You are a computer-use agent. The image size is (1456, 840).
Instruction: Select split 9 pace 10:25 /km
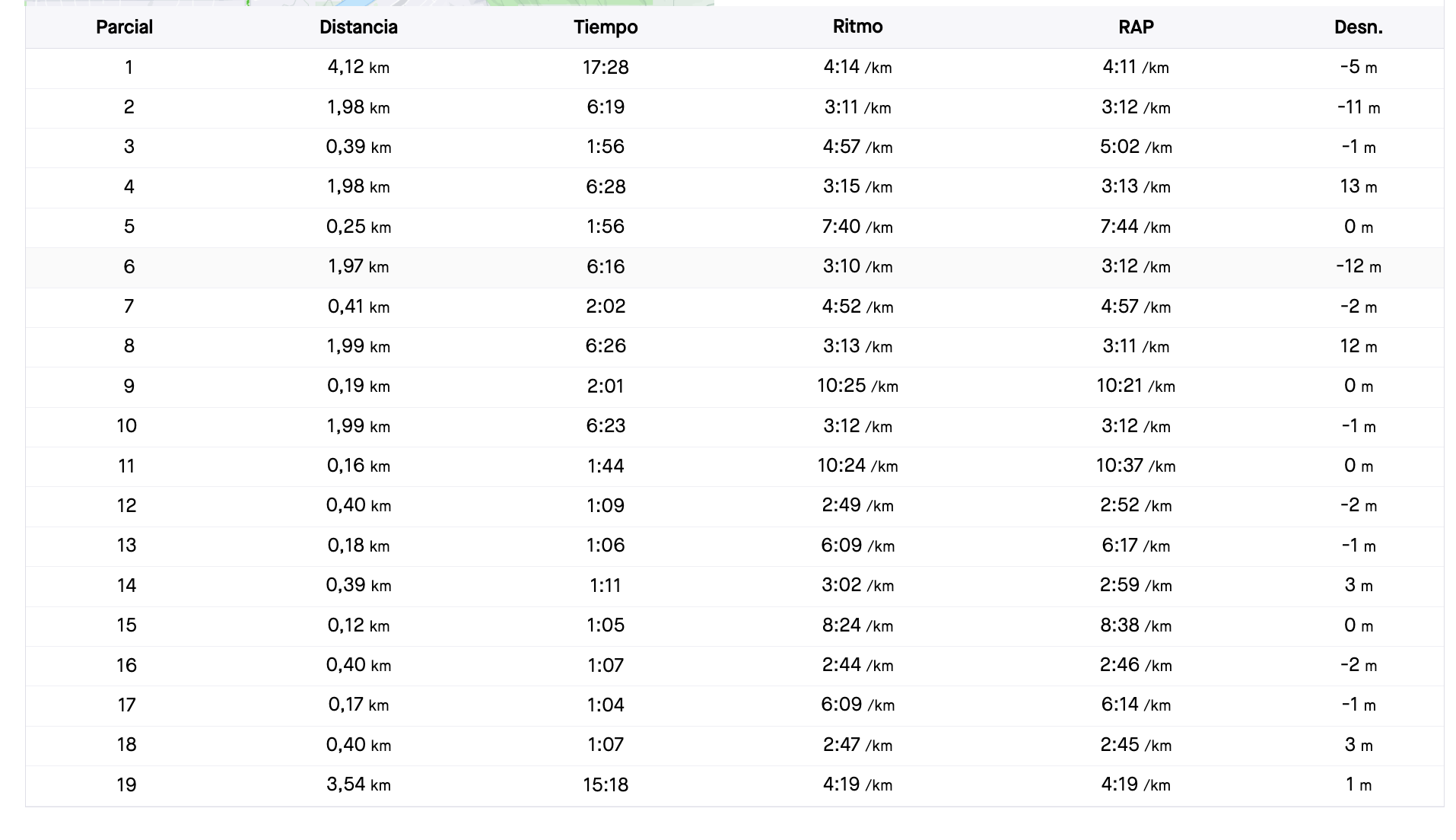[857, 386]
